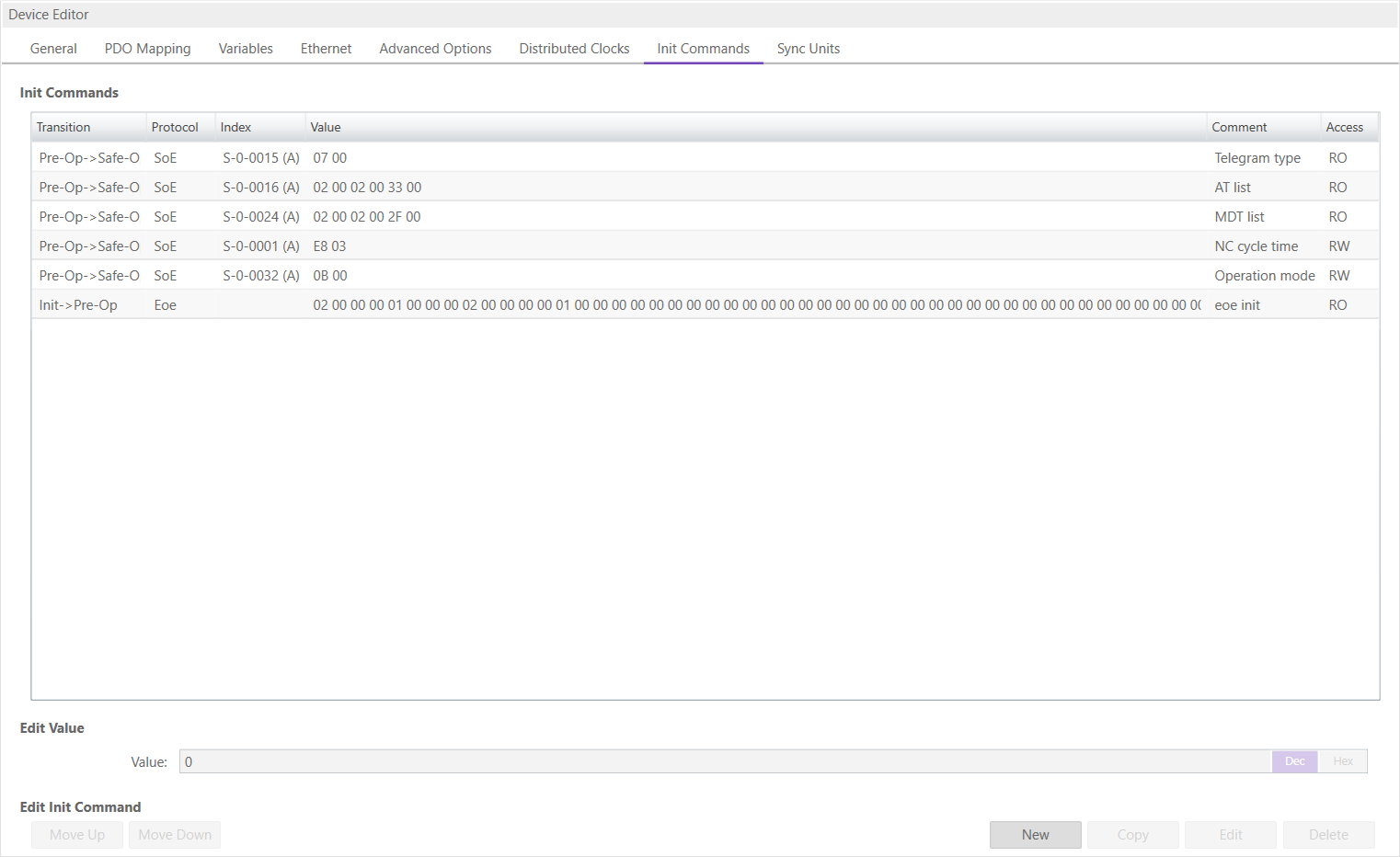Open the Advanced Options tab

[x=435, y=49]
